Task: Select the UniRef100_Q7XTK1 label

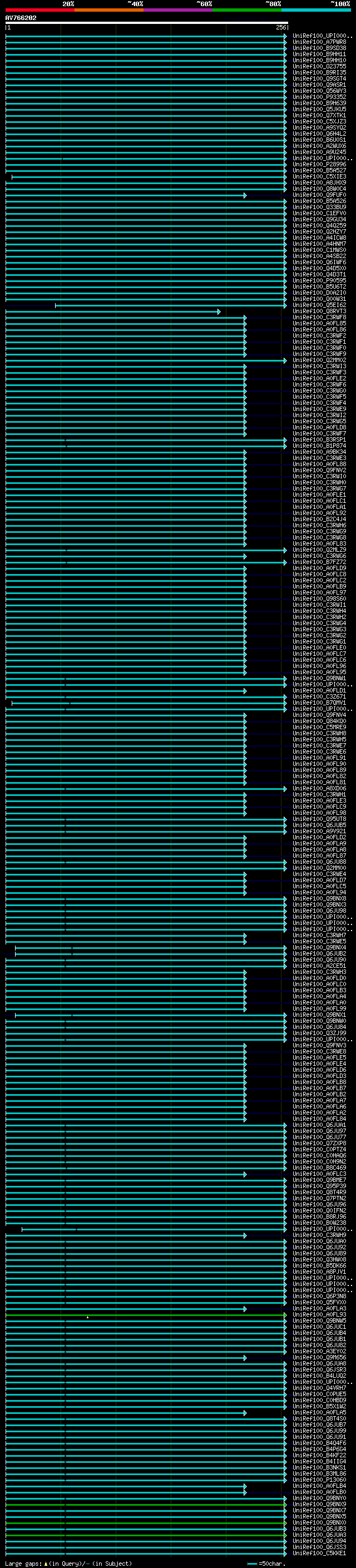Action: click(319, 115)
